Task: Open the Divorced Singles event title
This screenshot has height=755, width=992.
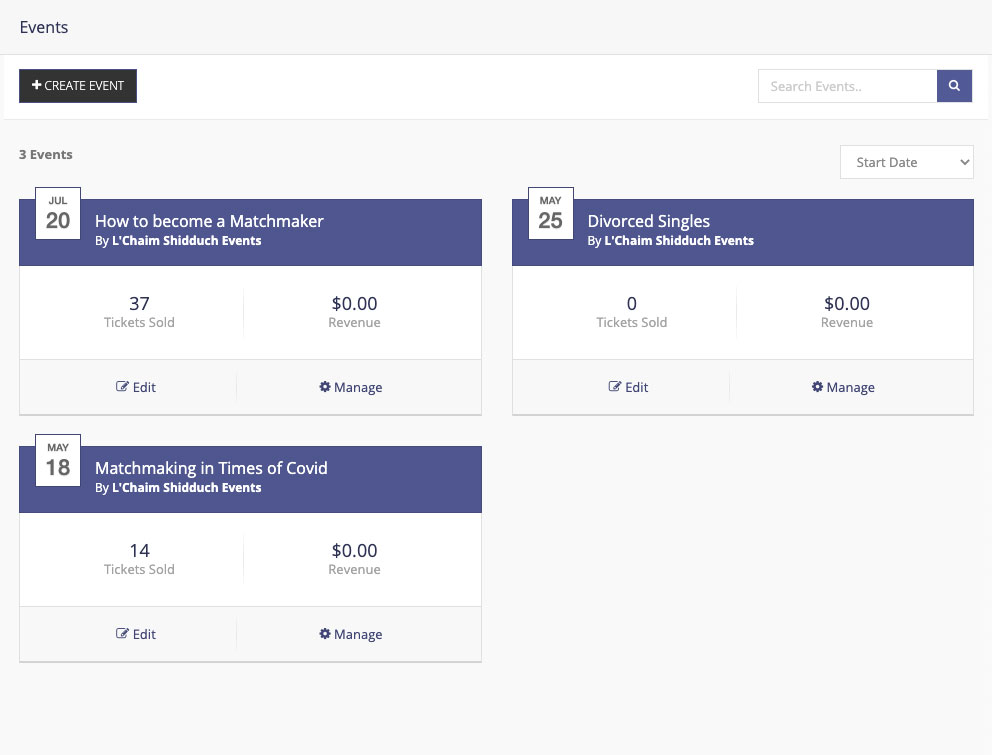Action: [x=648, y=221]
